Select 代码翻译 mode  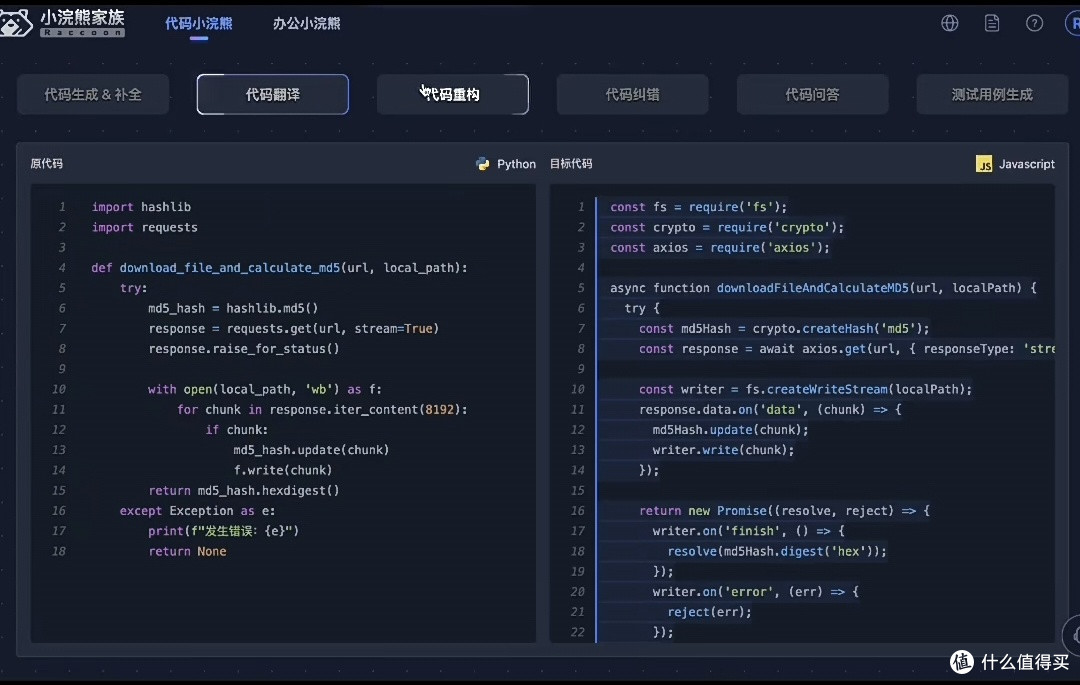pos(273,94)
